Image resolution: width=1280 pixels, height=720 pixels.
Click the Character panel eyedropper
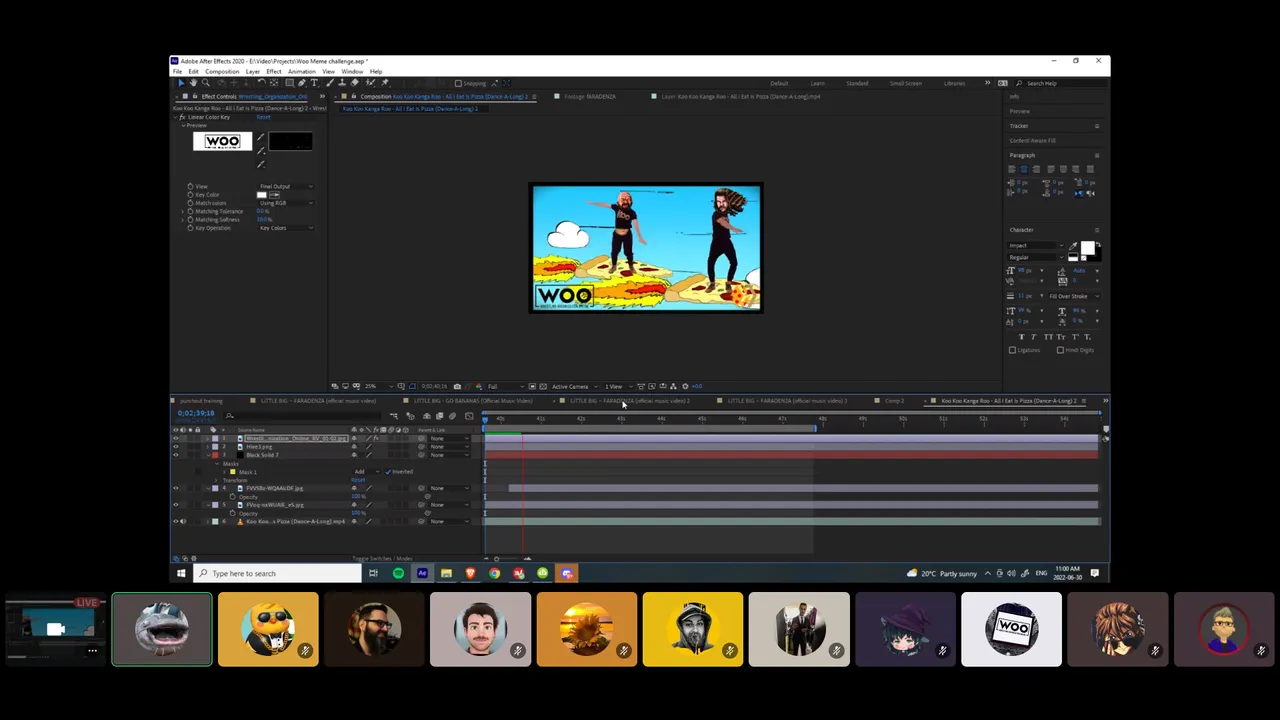tap(1073, 246)
